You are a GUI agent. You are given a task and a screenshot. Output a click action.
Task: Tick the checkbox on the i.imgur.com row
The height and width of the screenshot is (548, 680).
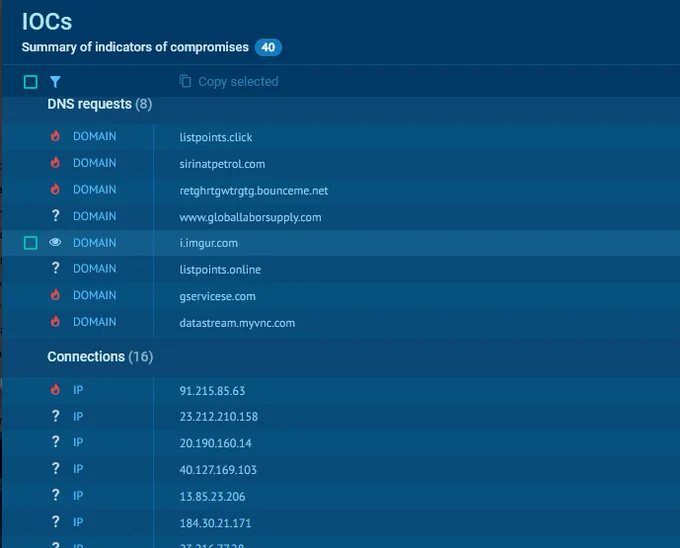pos(30,243)
